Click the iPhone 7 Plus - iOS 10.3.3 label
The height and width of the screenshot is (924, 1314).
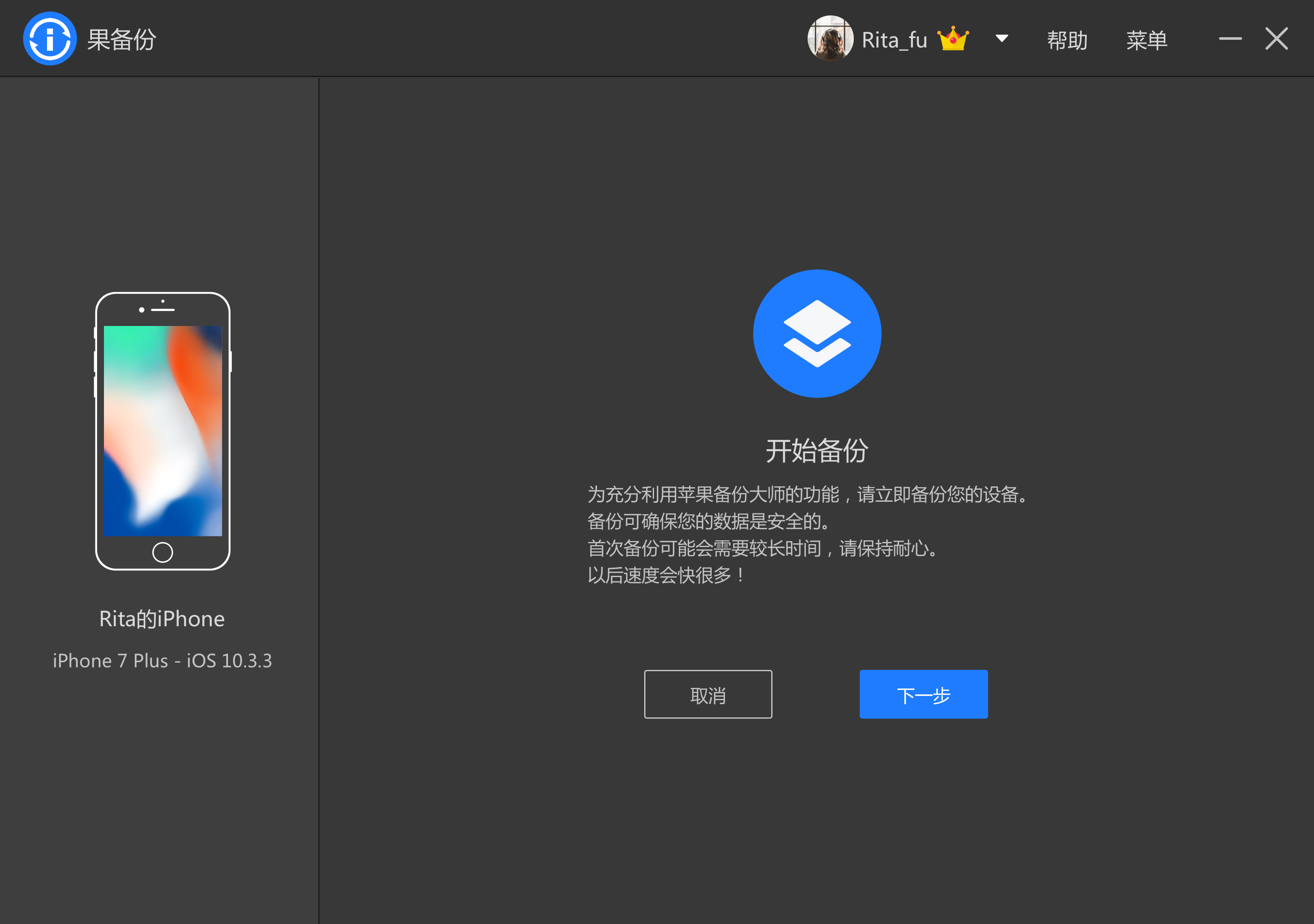pyautogui.click(x=163, y=660)
